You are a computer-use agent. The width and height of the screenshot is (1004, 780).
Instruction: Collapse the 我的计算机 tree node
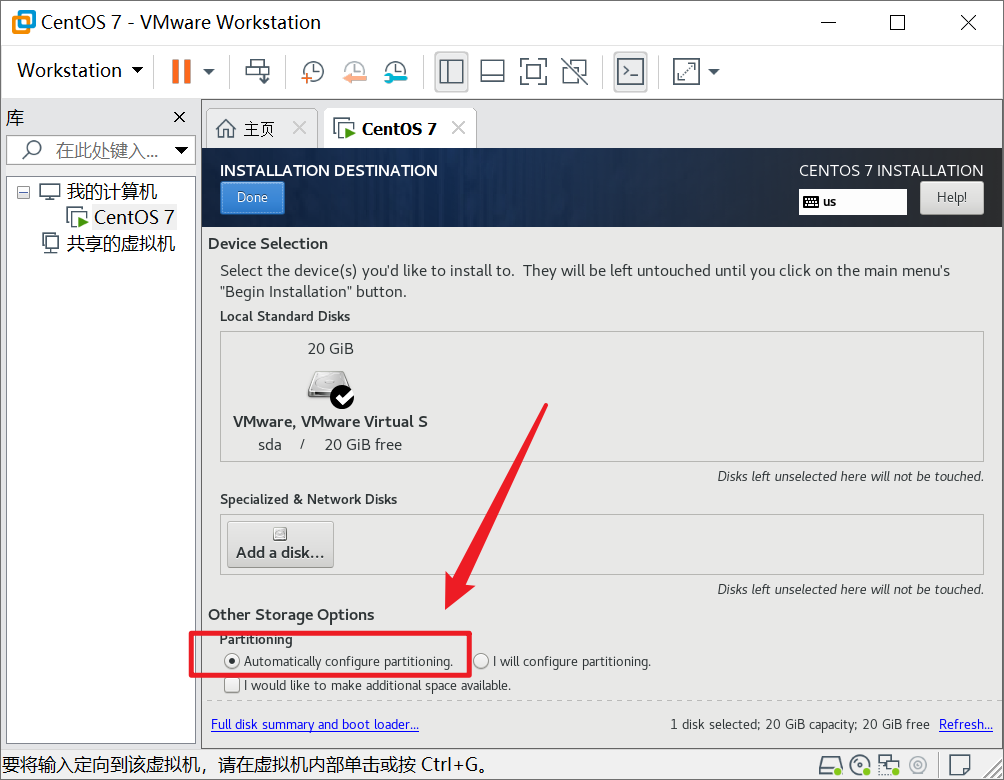coord(23,192)
